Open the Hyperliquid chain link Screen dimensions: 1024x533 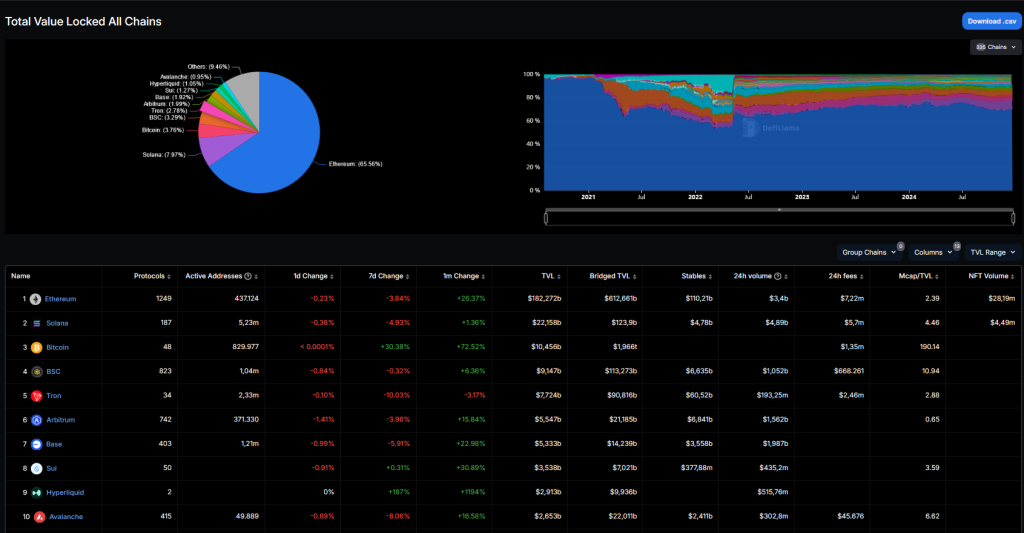(65, 493)
